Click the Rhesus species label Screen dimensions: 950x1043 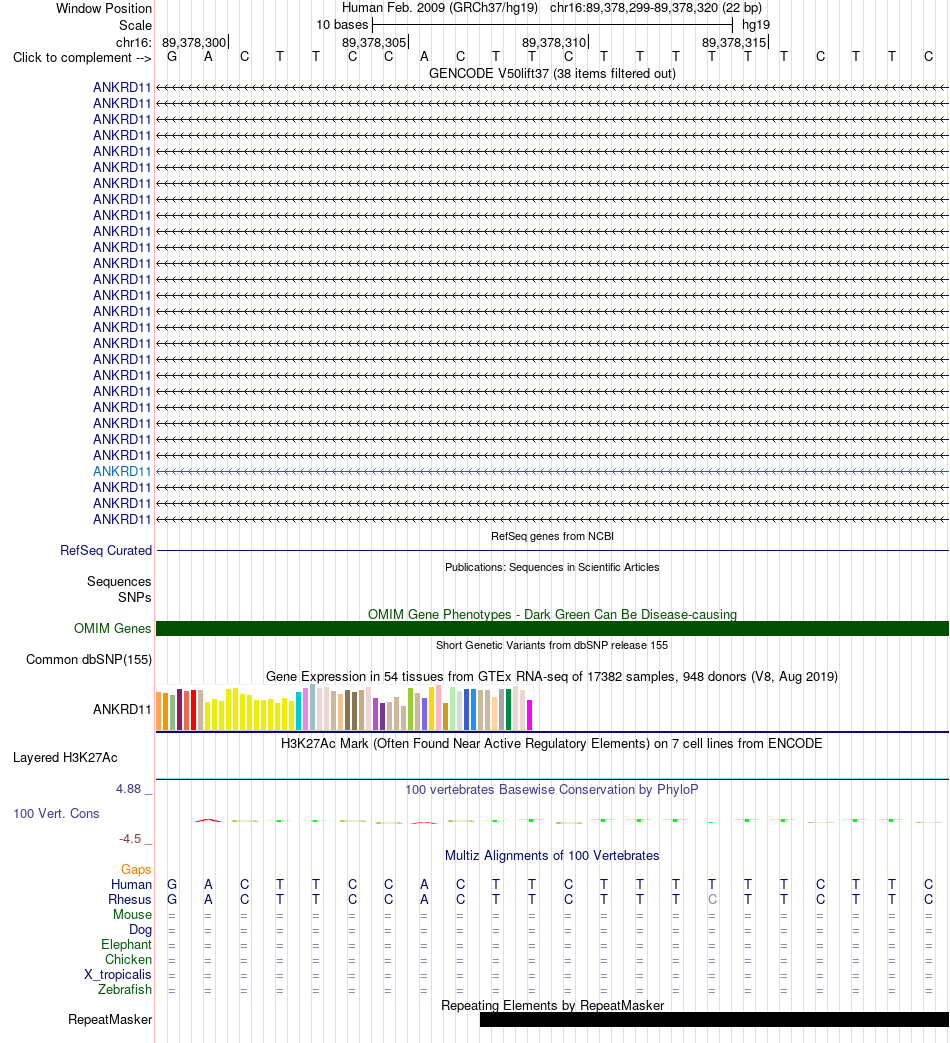click(130, 899)
